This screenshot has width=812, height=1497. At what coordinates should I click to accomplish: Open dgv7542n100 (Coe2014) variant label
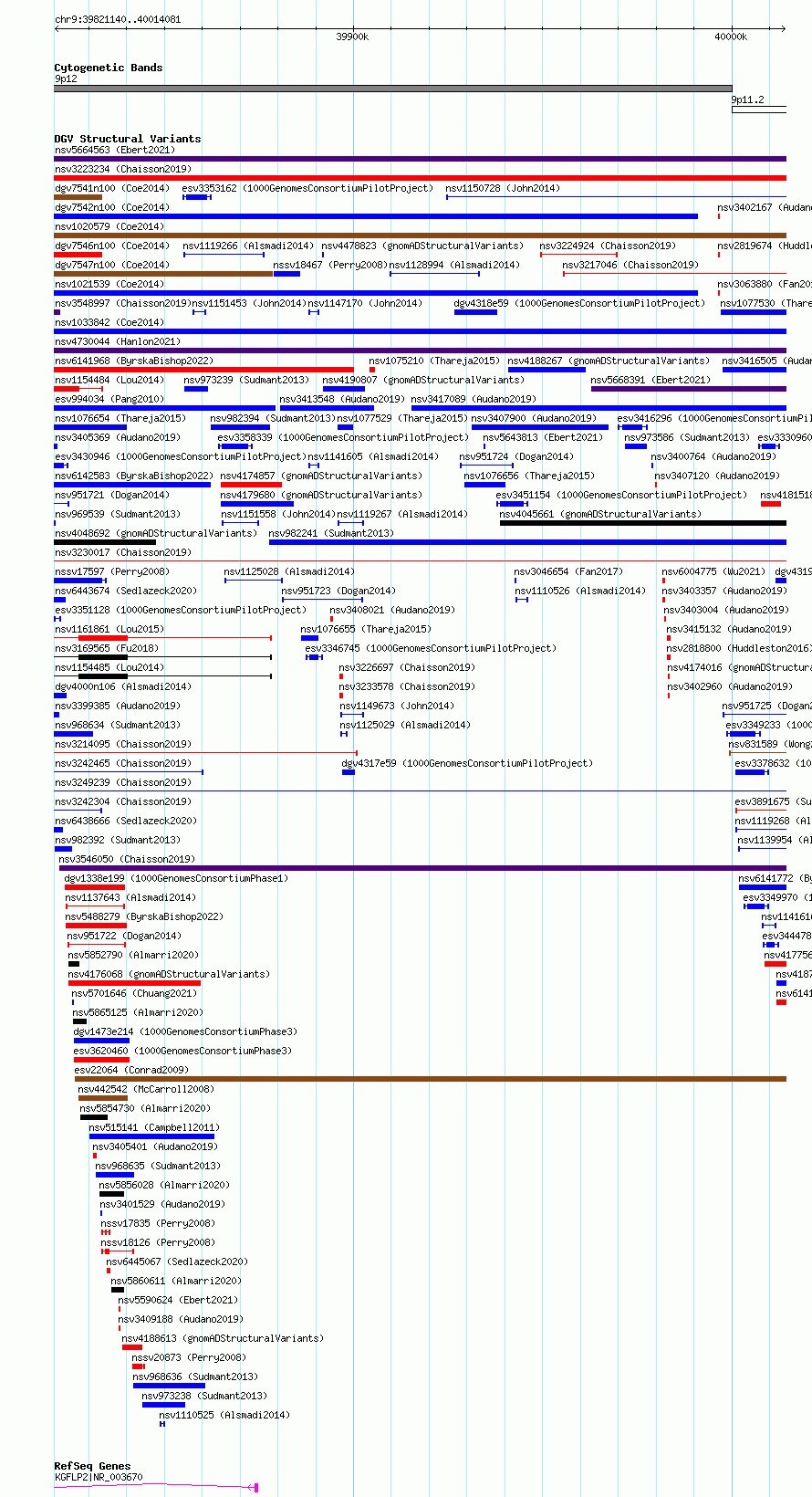[x=112, y=207]
